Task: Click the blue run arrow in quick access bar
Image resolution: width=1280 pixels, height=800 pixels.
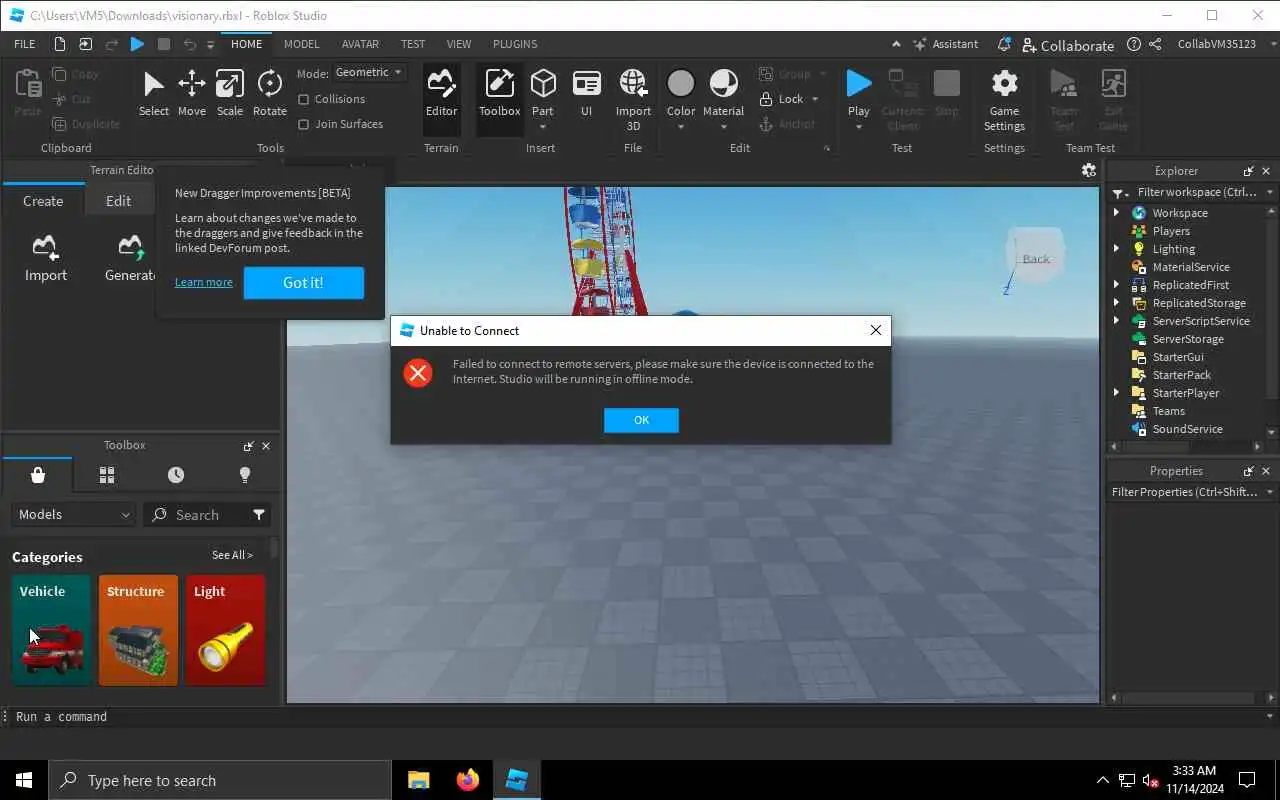Action: pyautogui.click(x=138, y=44)
